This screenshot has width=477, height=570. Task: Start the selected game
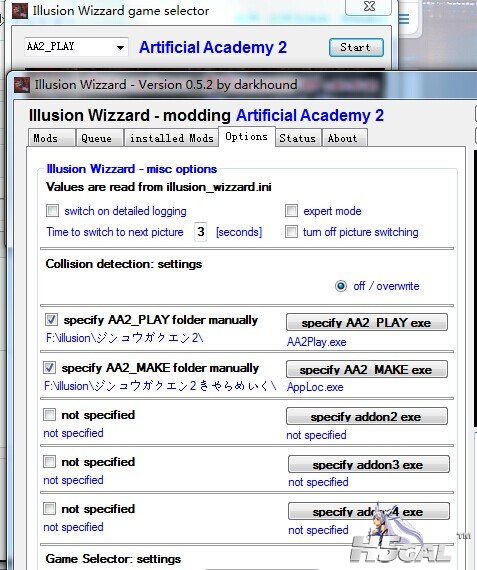point(356,47)
